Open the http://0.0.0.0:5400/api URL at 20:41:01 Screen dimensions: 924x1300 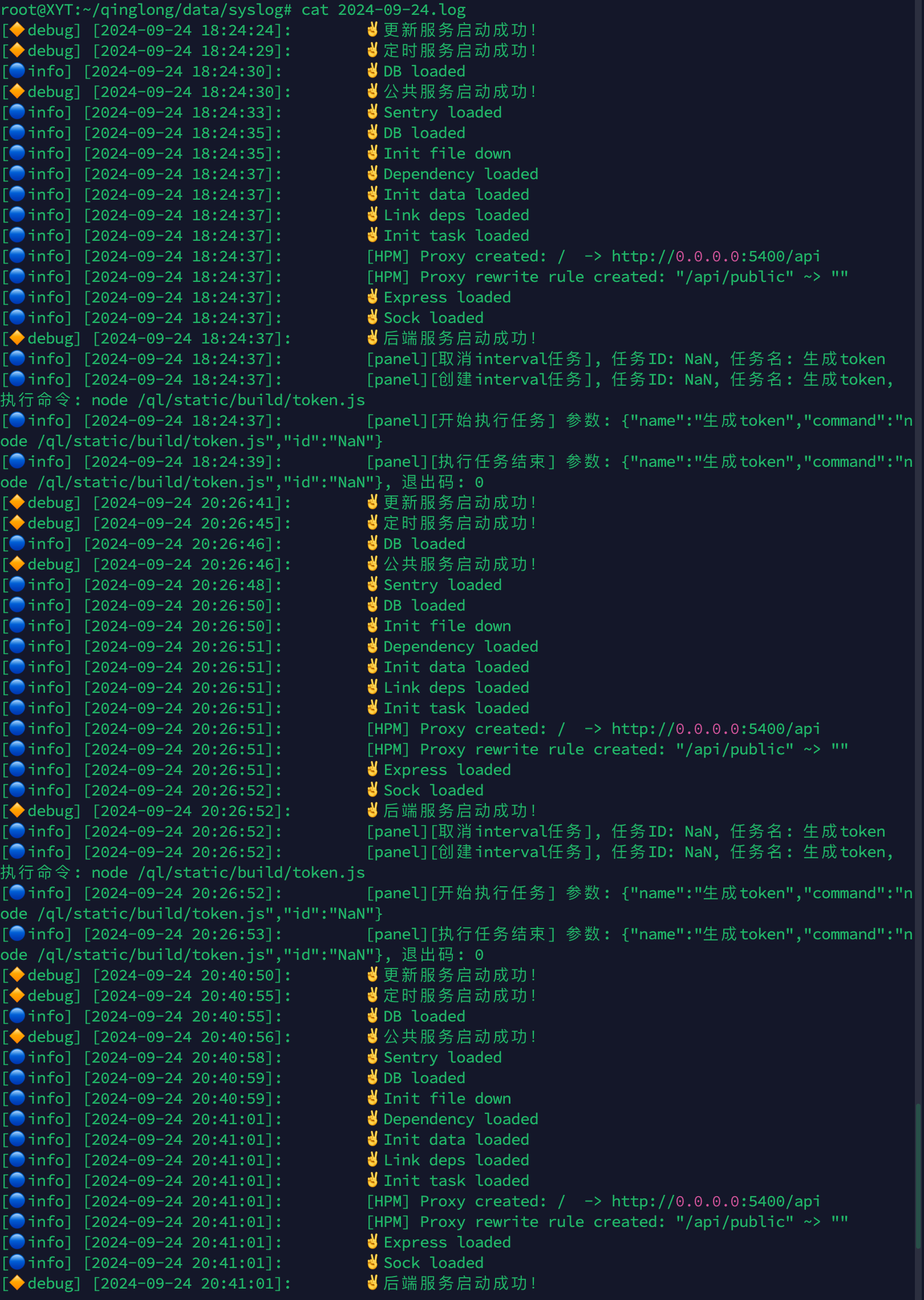pos(716,1201)
